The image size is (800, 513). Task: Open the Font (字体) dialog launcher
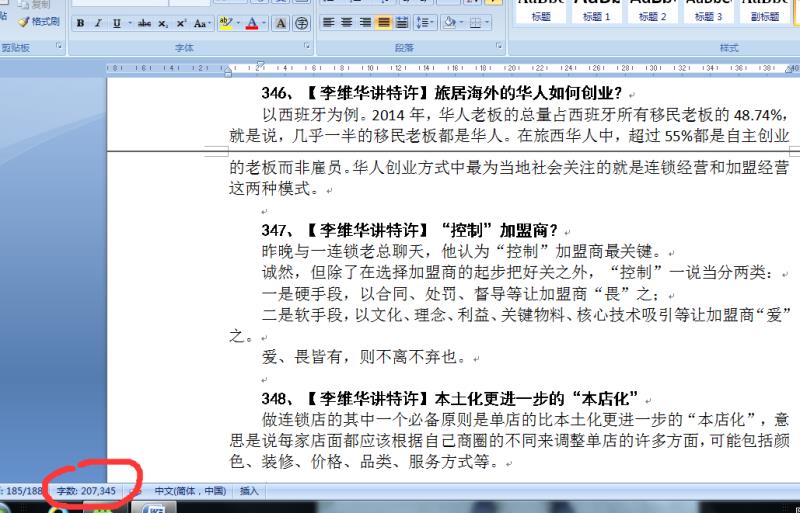click(307, 46)
